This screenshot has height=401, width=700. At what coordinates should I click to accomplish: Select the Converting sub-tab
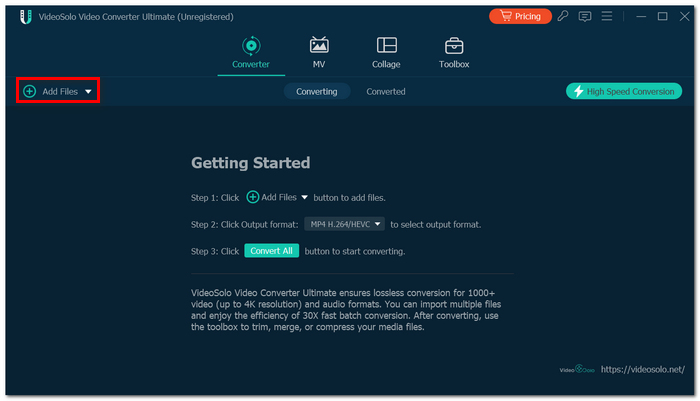pos(317,92)
